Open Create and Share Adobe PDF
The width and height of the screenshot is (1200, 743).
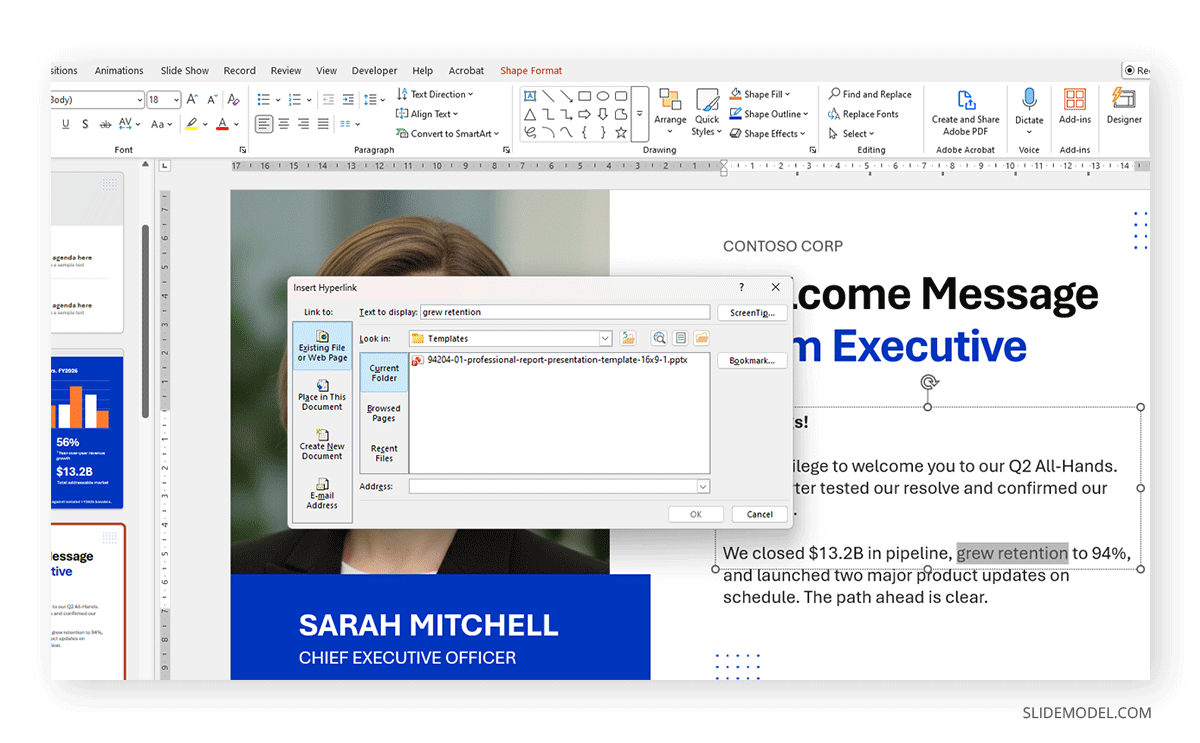pos(966,112)
